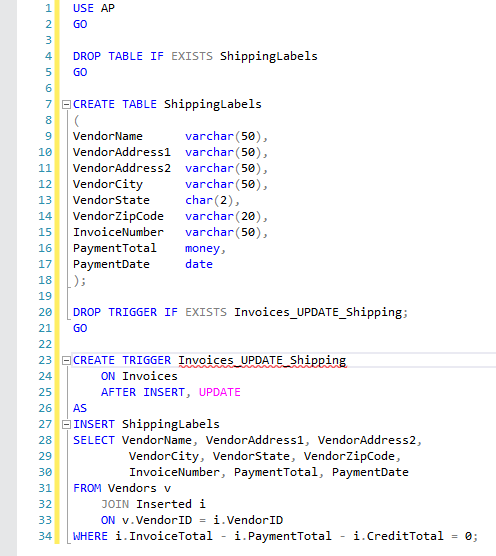Click the VendorZipCode column name on line 14
The width and height of the screenshot is (496, 556).
click(x=118, y=216)
